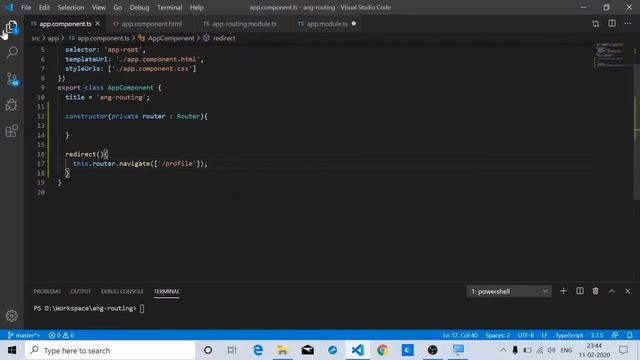Open the View menu

pyautogui.click(x=98, y=7)
